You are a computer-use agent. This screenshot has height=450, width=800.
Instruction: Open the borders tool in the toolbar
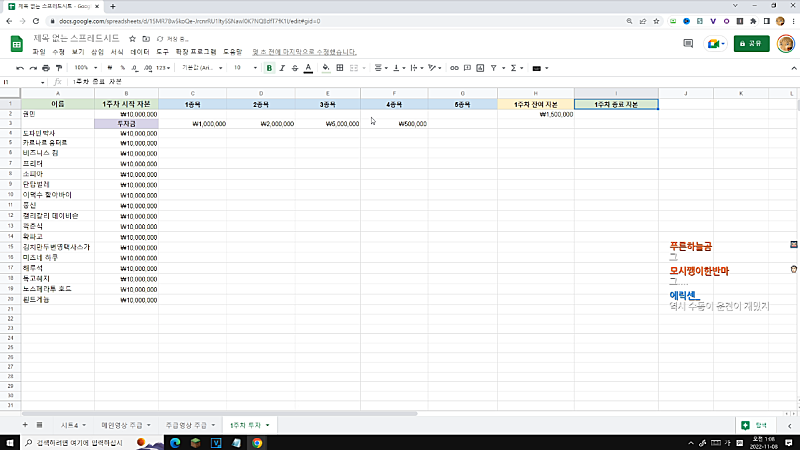pyautogui.click(x=341, y=68)
